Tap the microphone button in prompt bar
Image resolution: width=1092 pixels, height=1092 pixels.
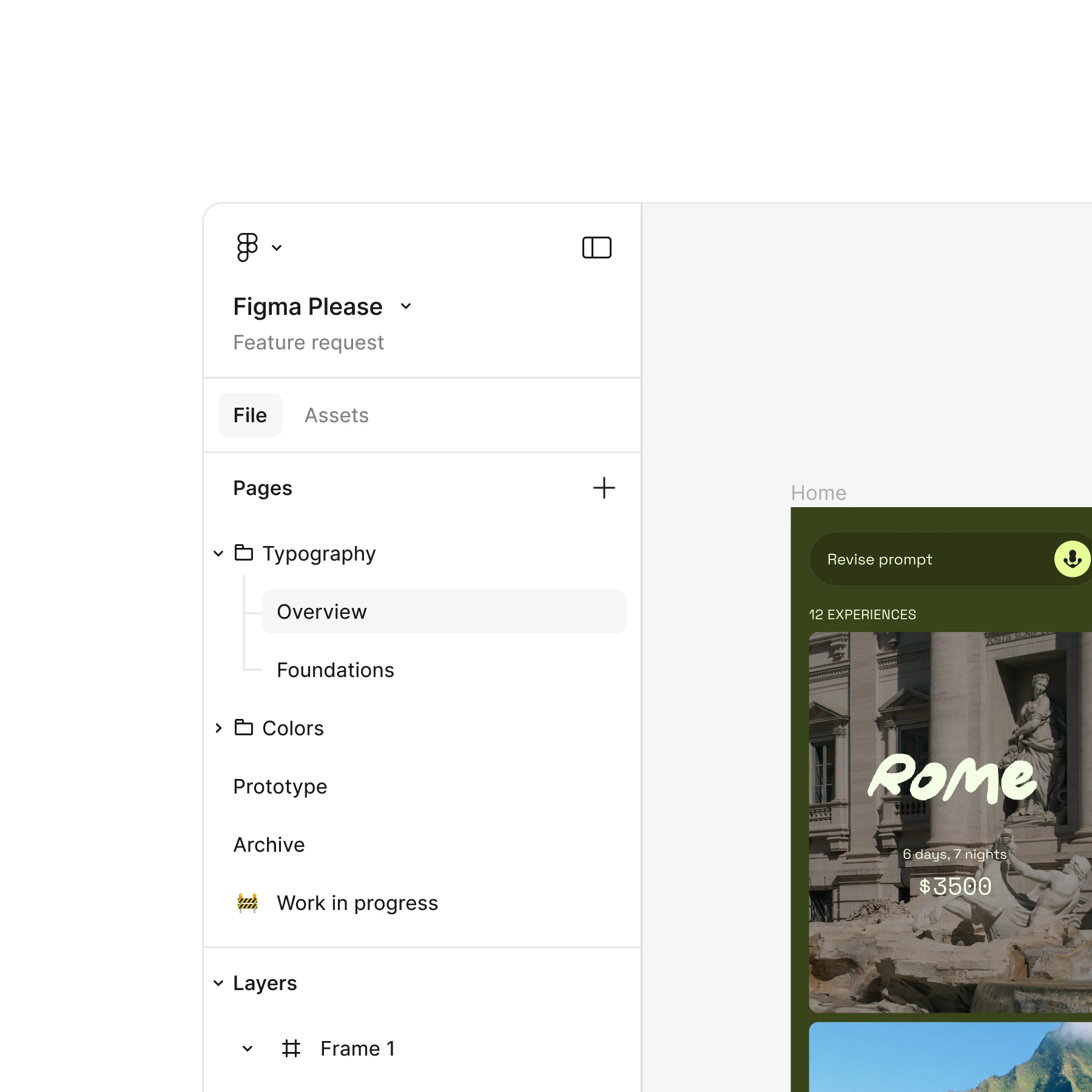[x=1072, y=559]
